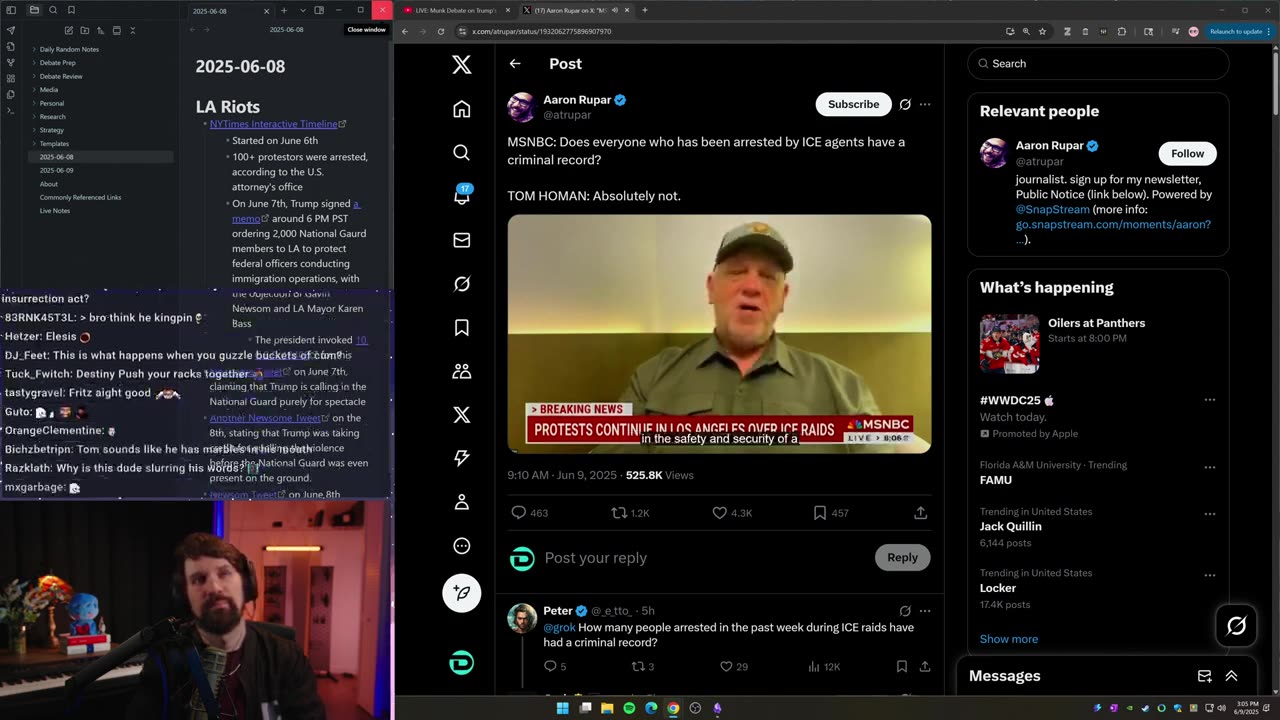Click Show more under trends
Image resolution: width=1280 pixels, height=720 pixels.
1008,639
